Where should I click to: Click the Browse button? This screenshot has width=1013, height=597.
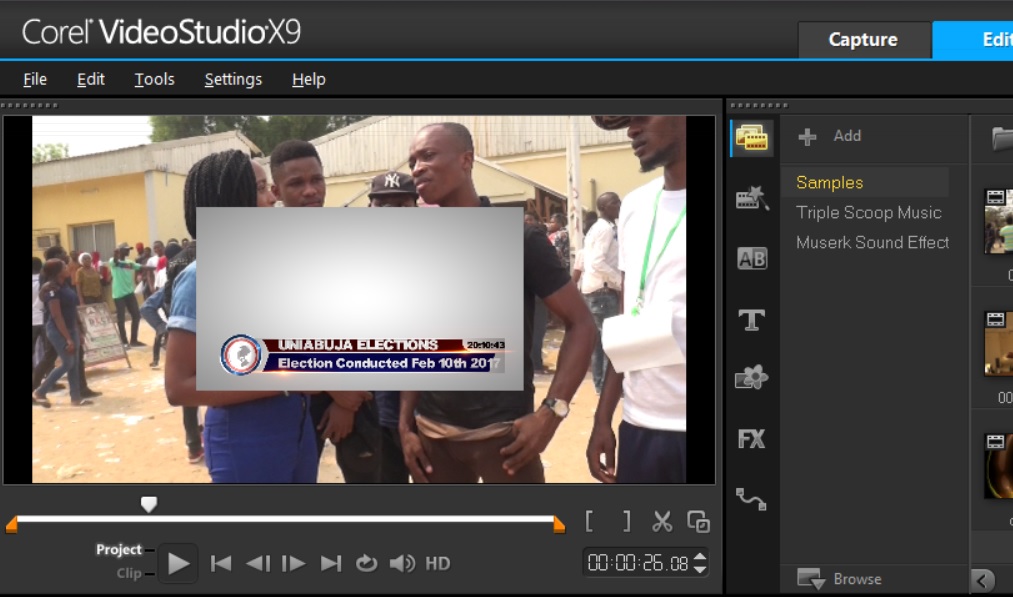tap(839, 579)
